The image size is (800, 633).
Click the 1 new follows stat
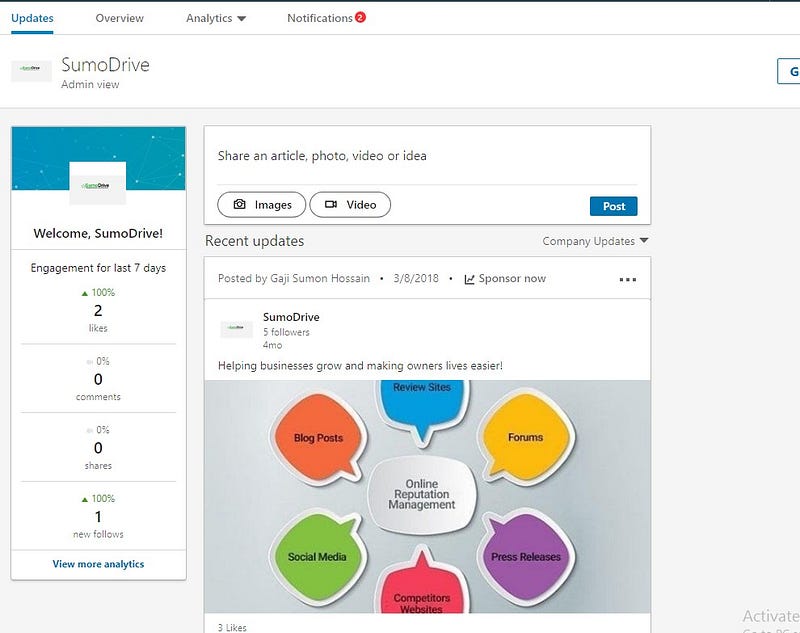point(98,517)
